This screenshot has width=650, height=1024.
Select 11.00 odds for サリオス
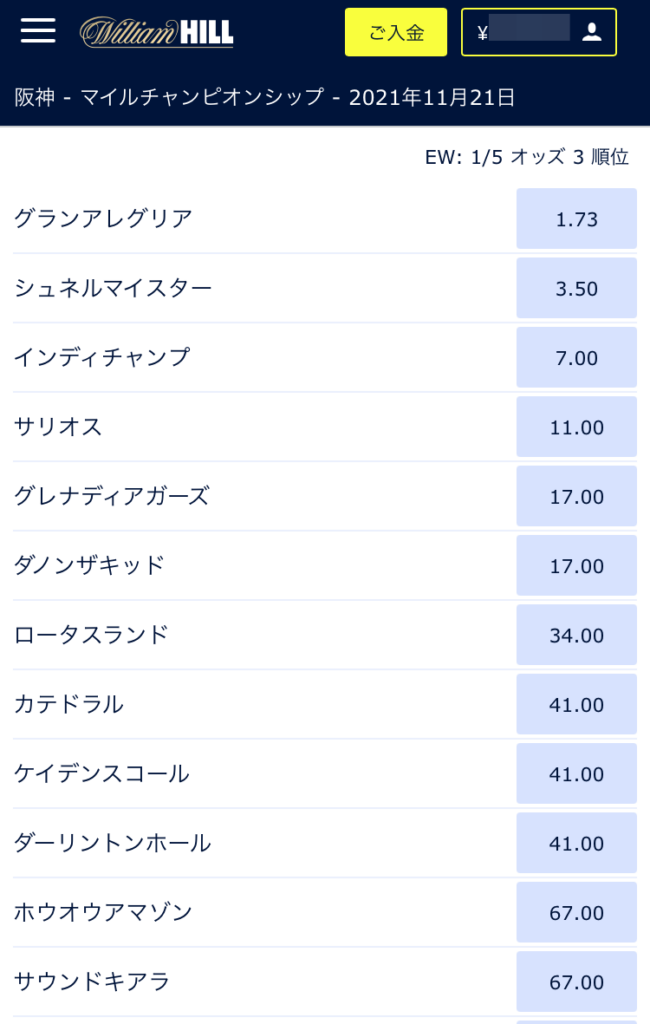tap(576, 426)
